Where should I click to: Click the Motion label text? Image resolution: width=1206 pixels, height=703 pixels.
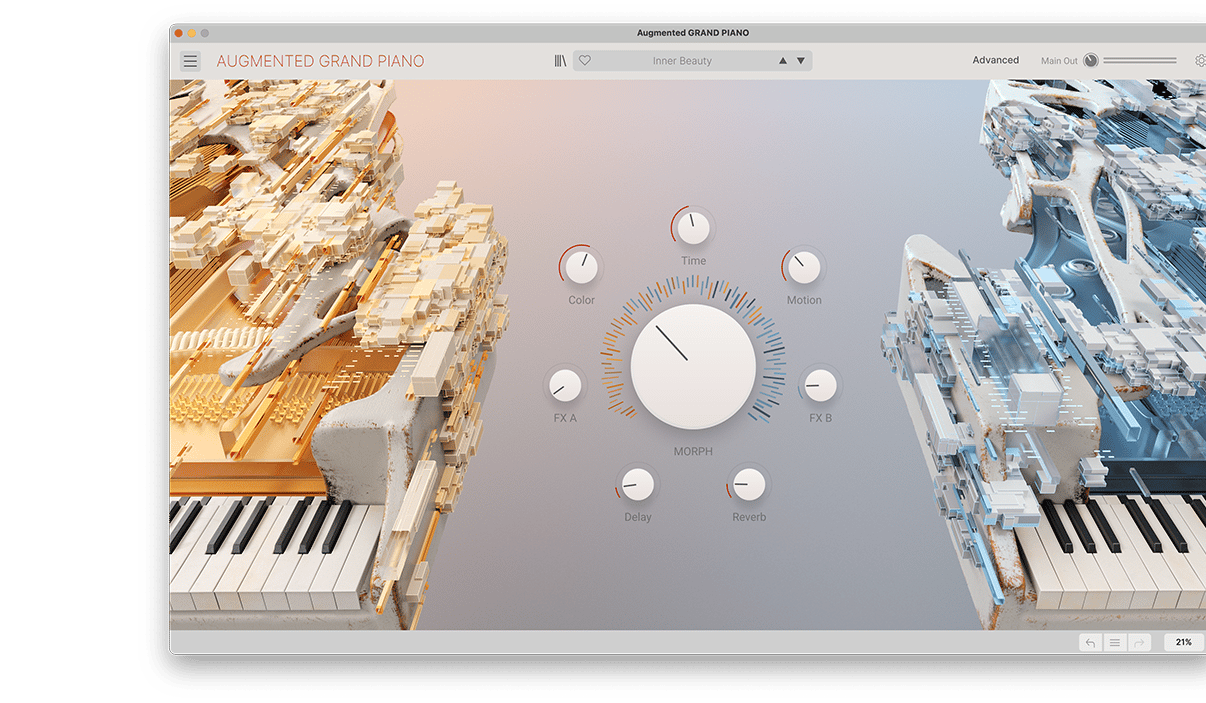(x=804, y=300)
